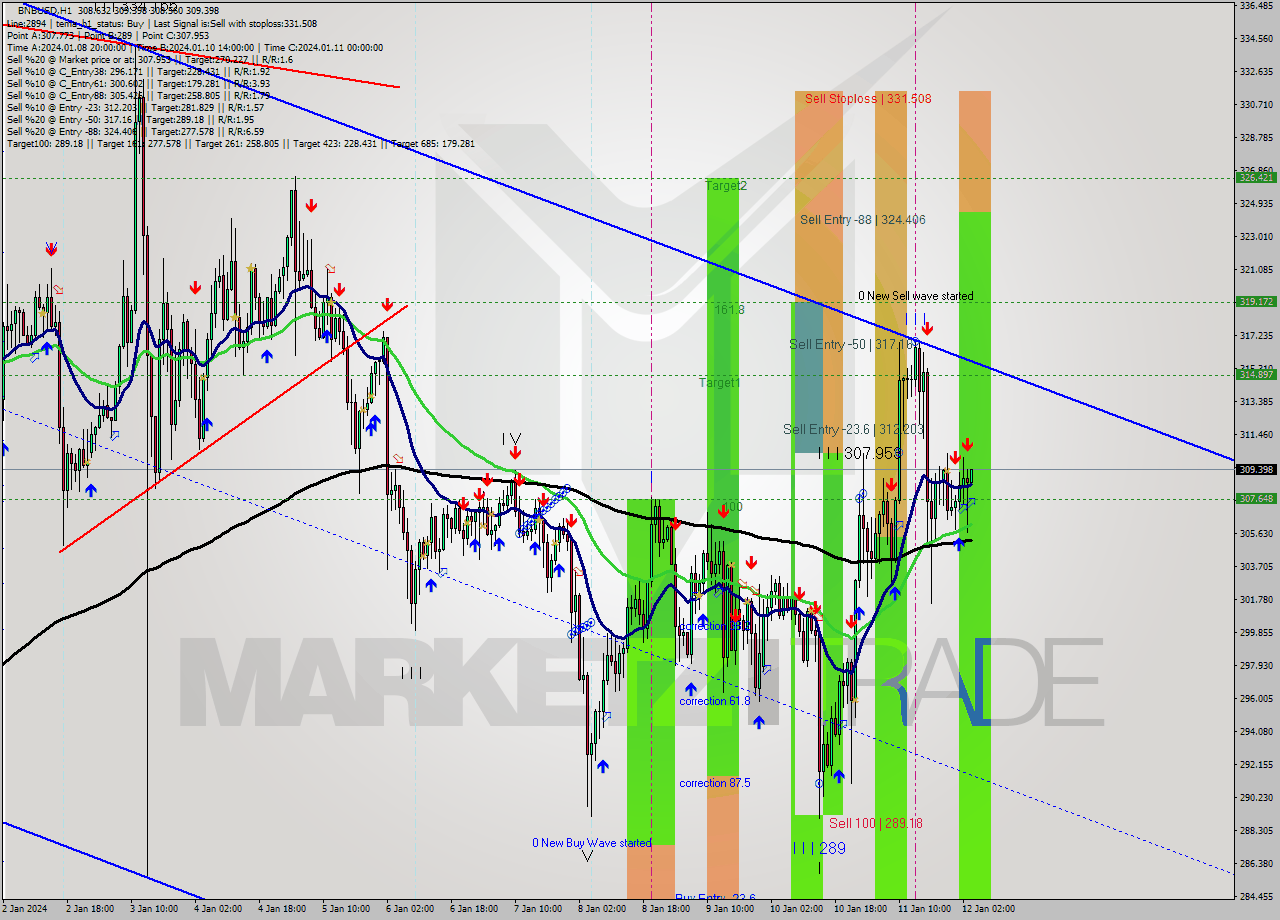Image resolution: width=1280 pixels, height=920 pixels.
Task: Click the '3 Jan 10:00' time axis label
Action: tap(153, 909)
